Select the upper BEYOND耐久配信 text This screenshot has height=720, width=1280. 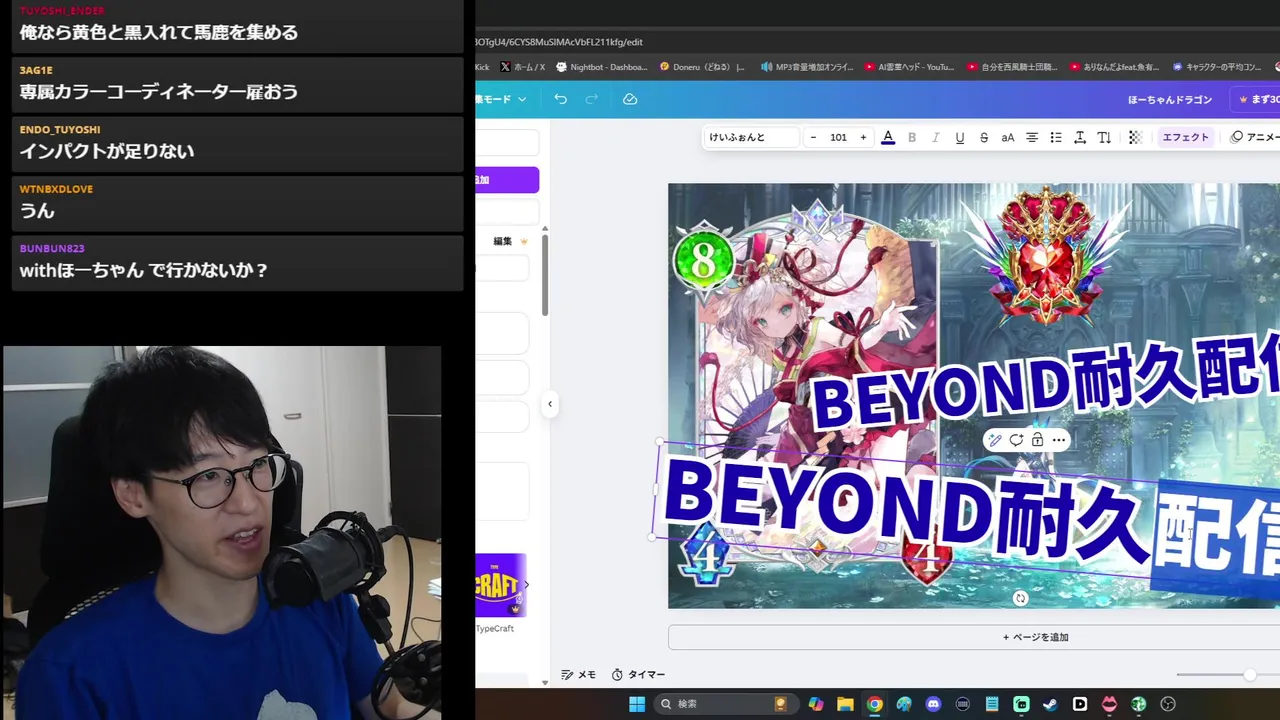[x=1045, y=385]
